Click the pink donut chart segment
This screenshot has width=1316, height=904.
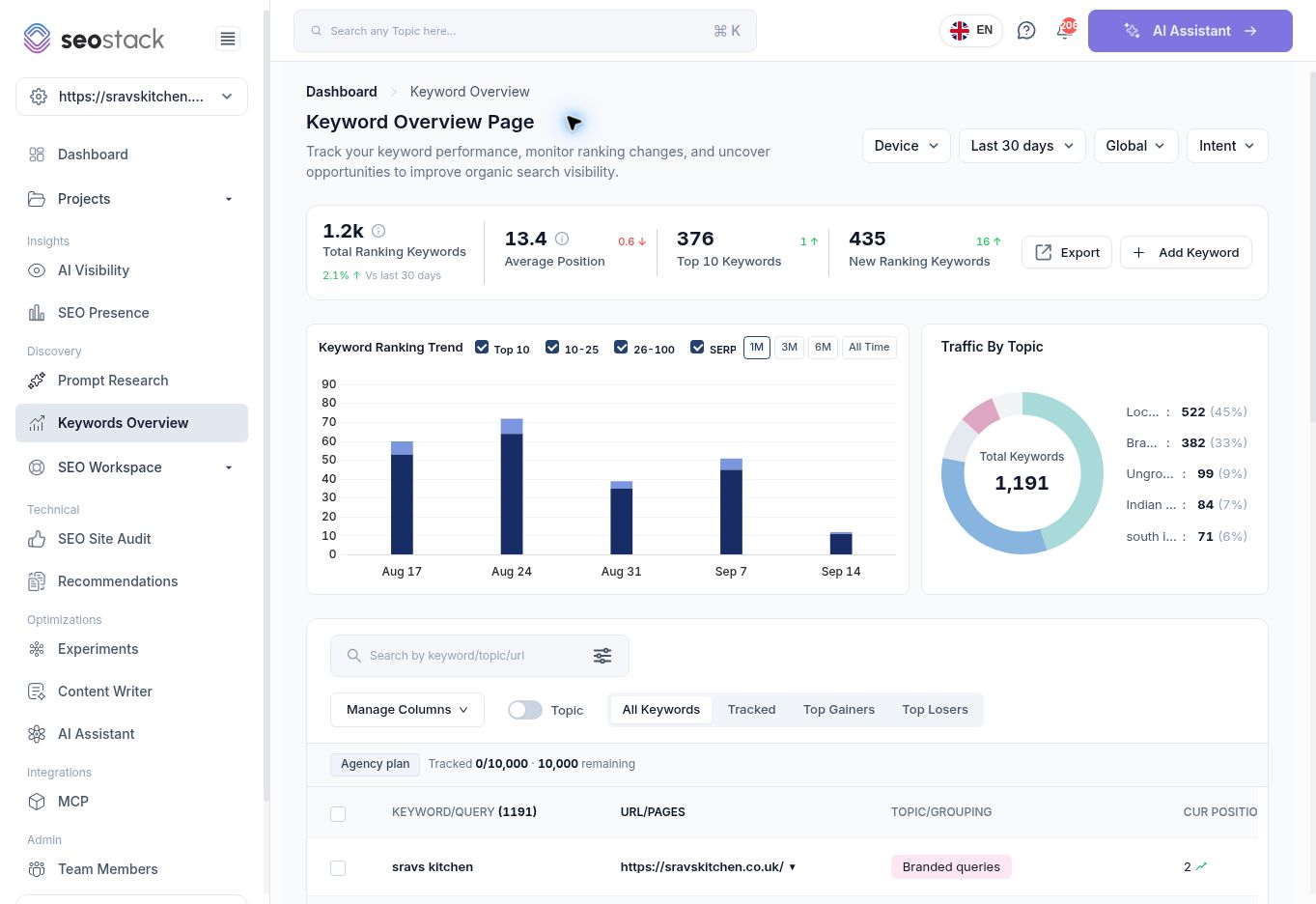pos(981,415)
